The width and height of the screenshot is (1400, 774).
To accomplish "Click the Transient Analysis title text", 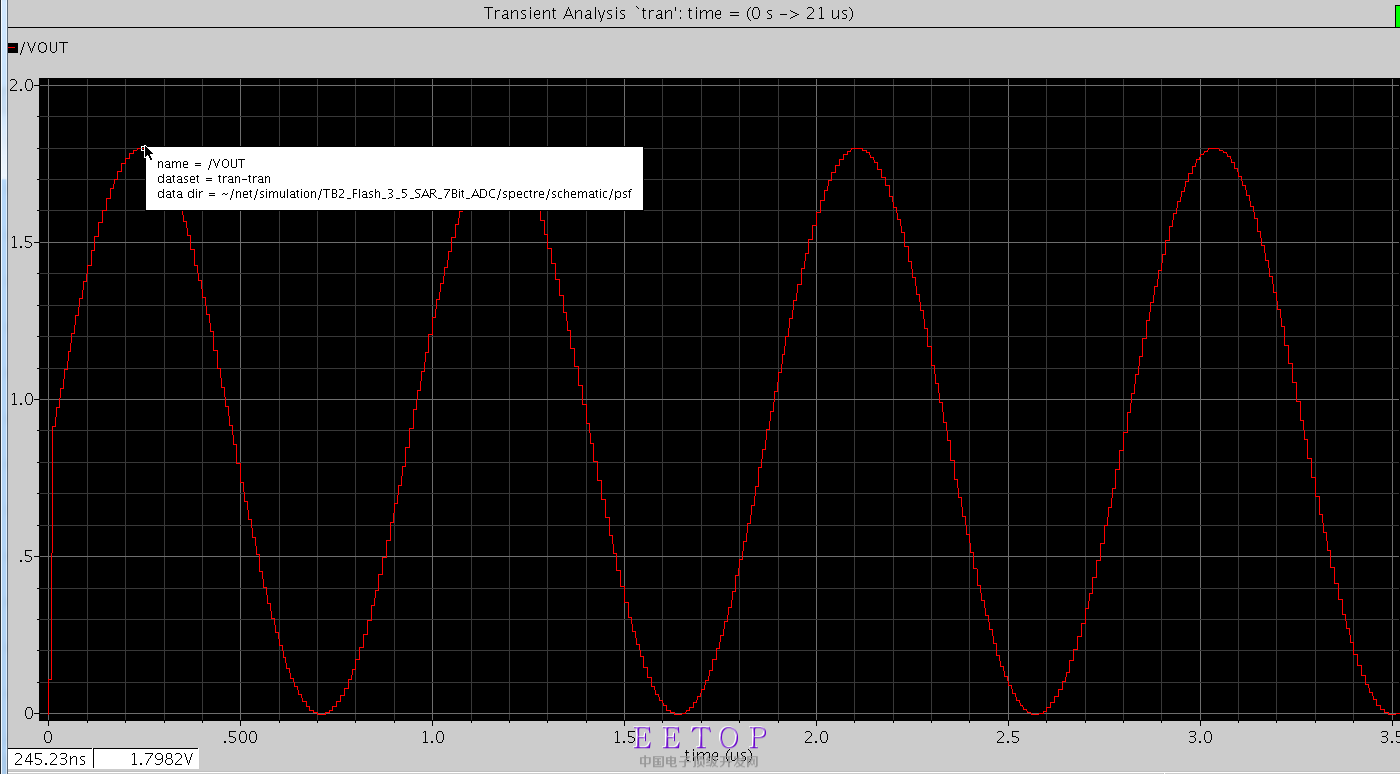I will tap(668, 13).
